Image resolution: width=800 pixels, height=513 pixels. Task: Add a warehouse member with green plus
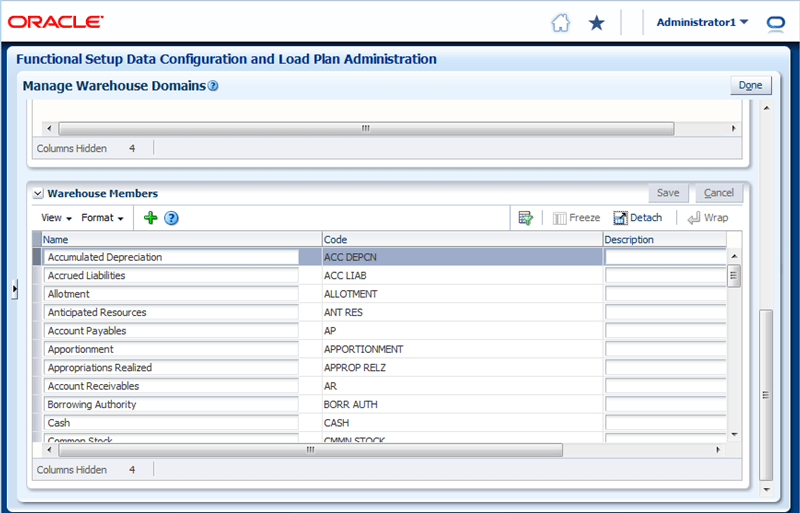151,218
